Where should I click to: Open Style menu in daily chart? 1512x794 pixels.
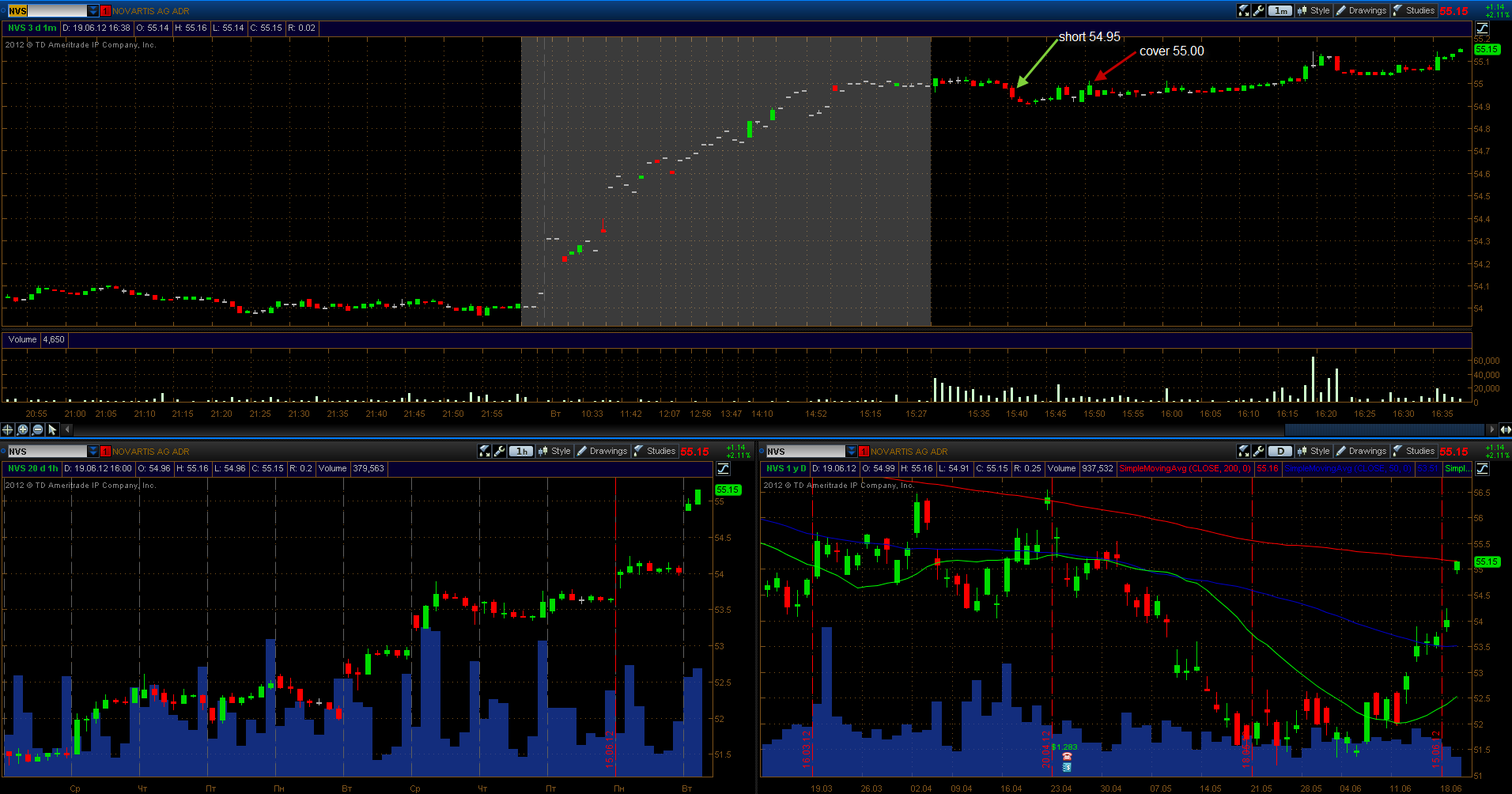[1314, 451]
